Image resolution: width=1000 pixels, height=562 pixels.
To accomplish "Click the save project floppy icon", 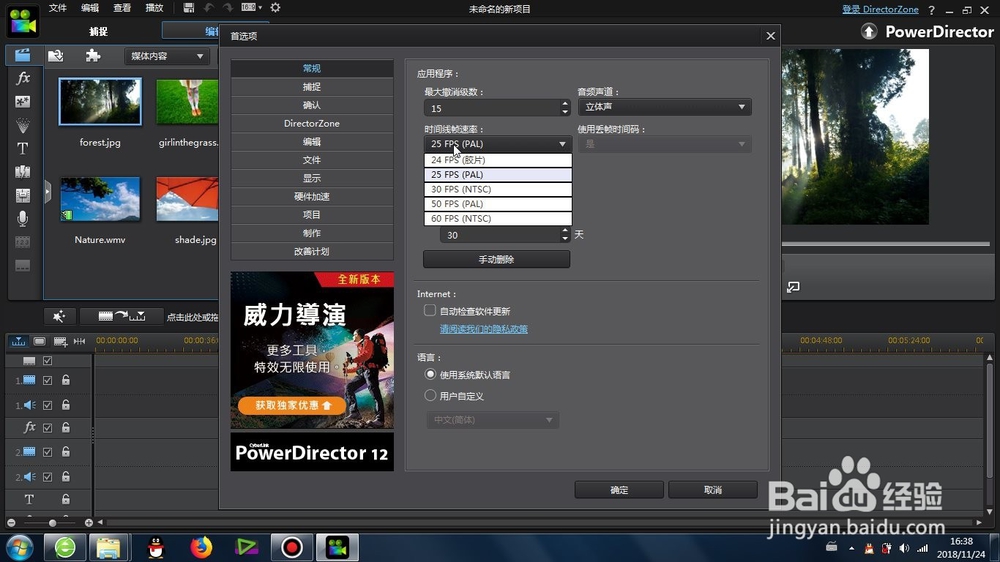I will (x=188, y=8).
